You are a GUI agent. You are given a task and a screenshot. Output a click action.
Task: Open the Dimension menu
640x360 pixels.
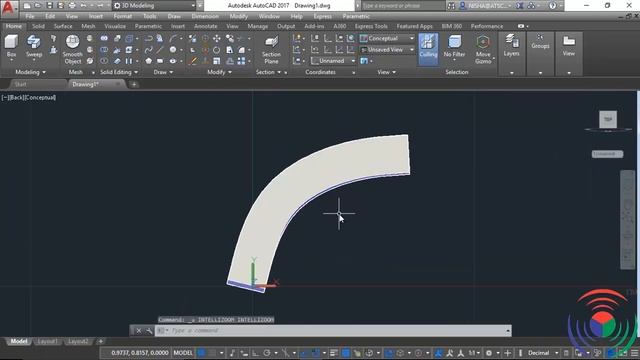(205, 16)
